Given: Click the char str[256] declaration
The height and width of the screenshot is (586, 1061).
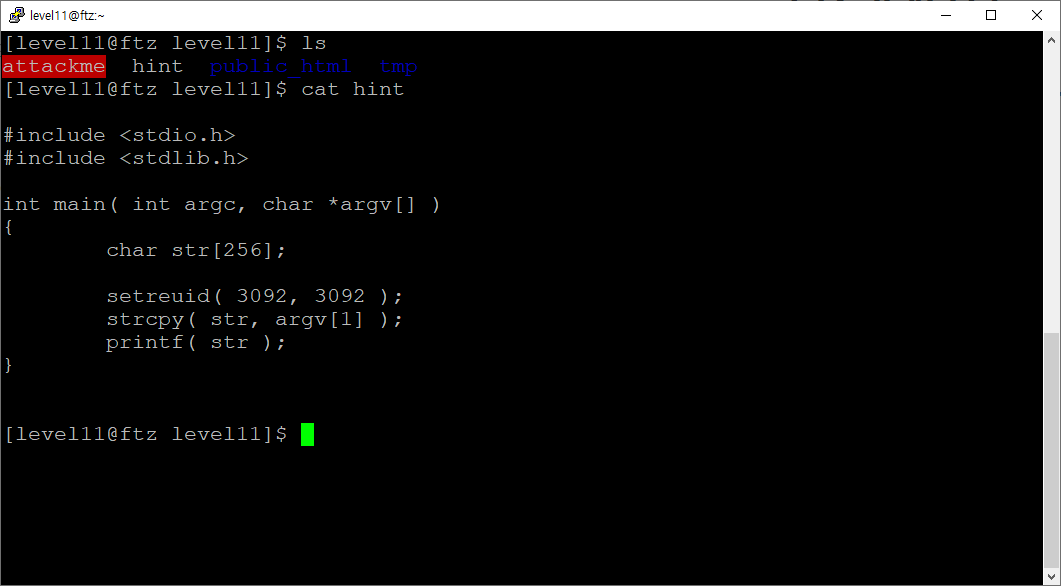Looking at the screenshot, I should point(196,250).
